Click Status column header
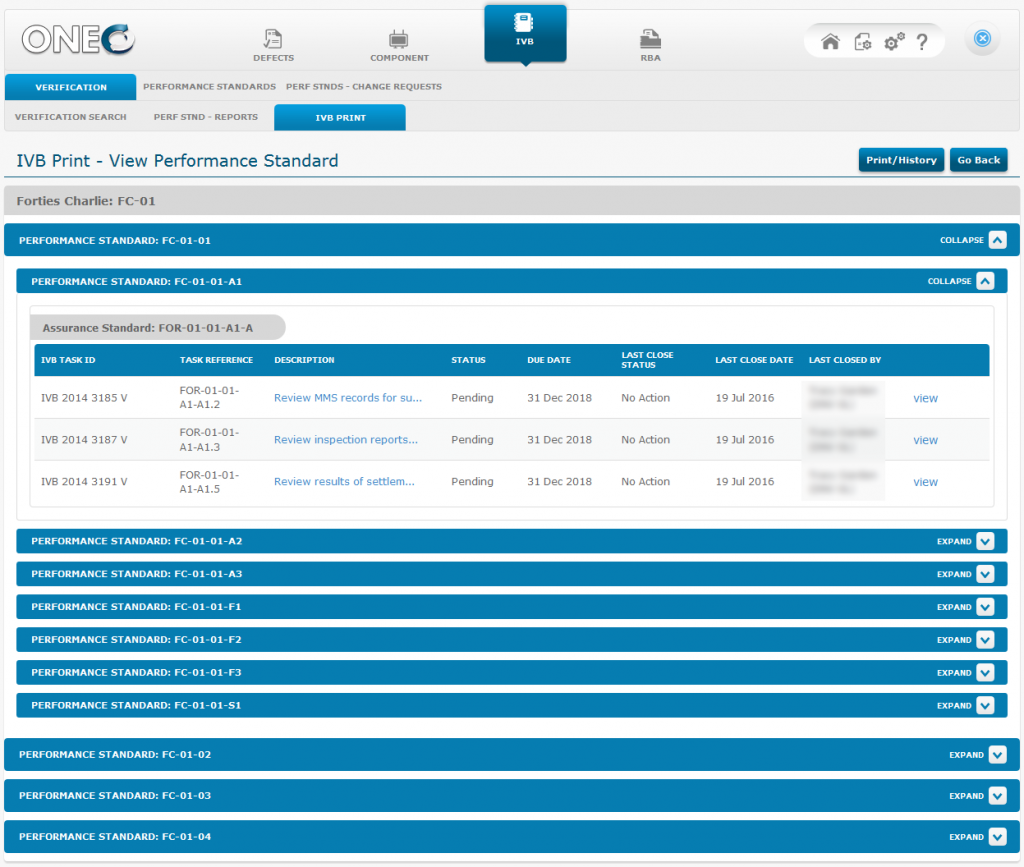The width and height of the screenshot is (1024, 867). pyautogui.click(x=468, y=360)
